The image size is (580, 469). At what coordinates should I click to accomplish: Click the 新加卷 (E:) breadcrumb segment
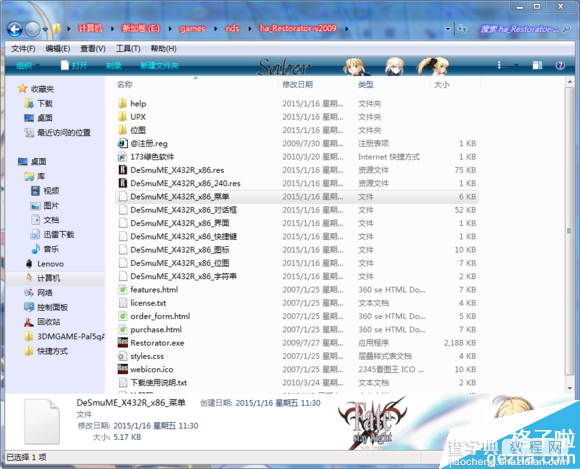[141, 28]
